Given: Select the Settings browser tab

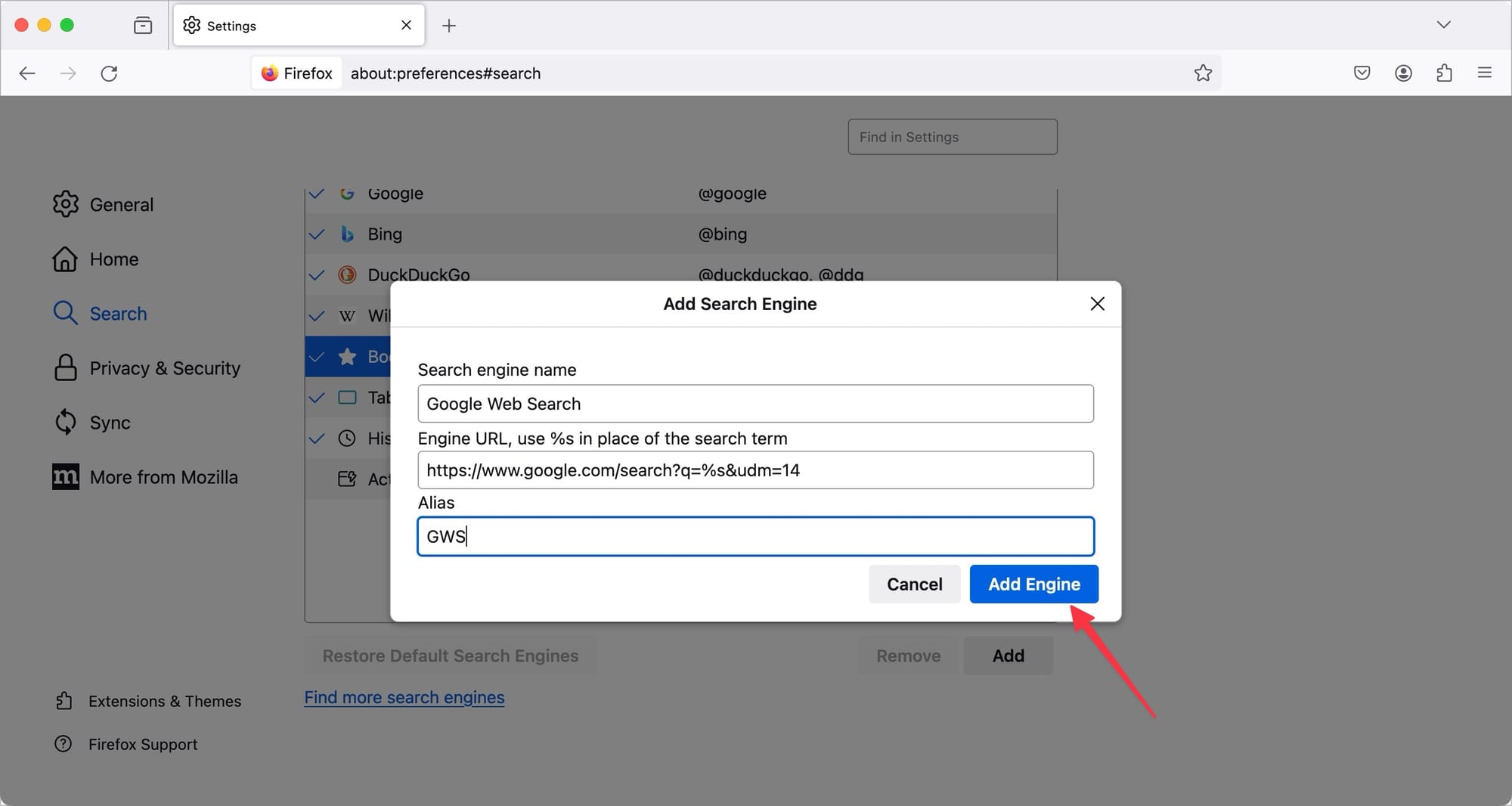Looking at the screenshot, I should [299, 26].
